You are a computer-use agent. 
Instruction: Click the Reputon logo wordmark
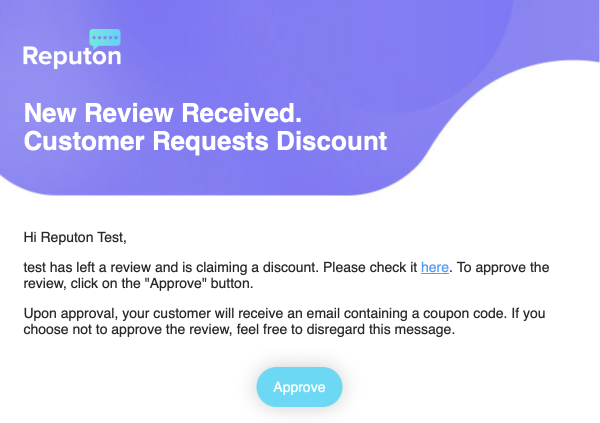[x=72, y=57]
